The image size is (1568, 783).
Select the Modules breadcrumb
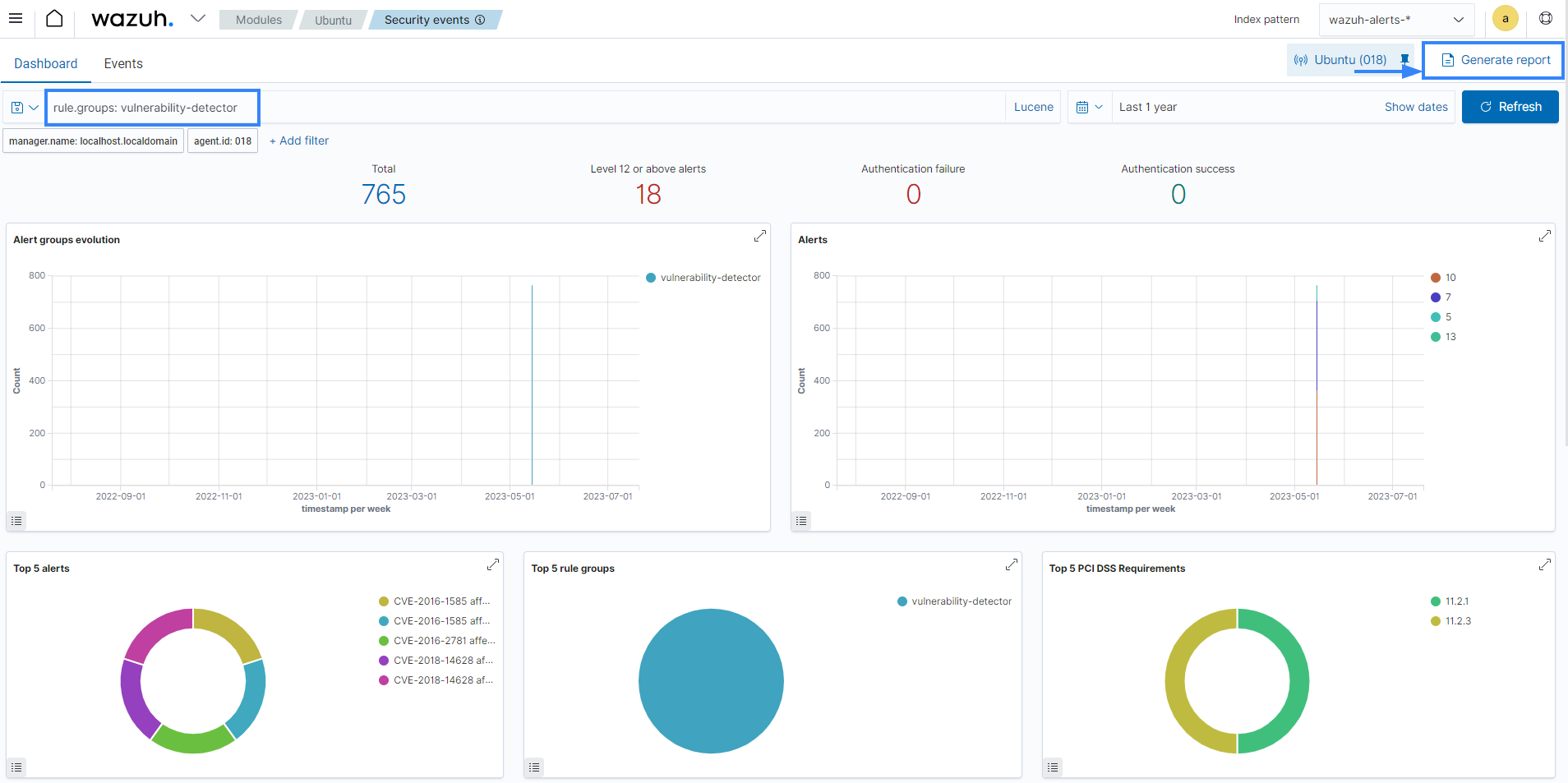(258, 20)
